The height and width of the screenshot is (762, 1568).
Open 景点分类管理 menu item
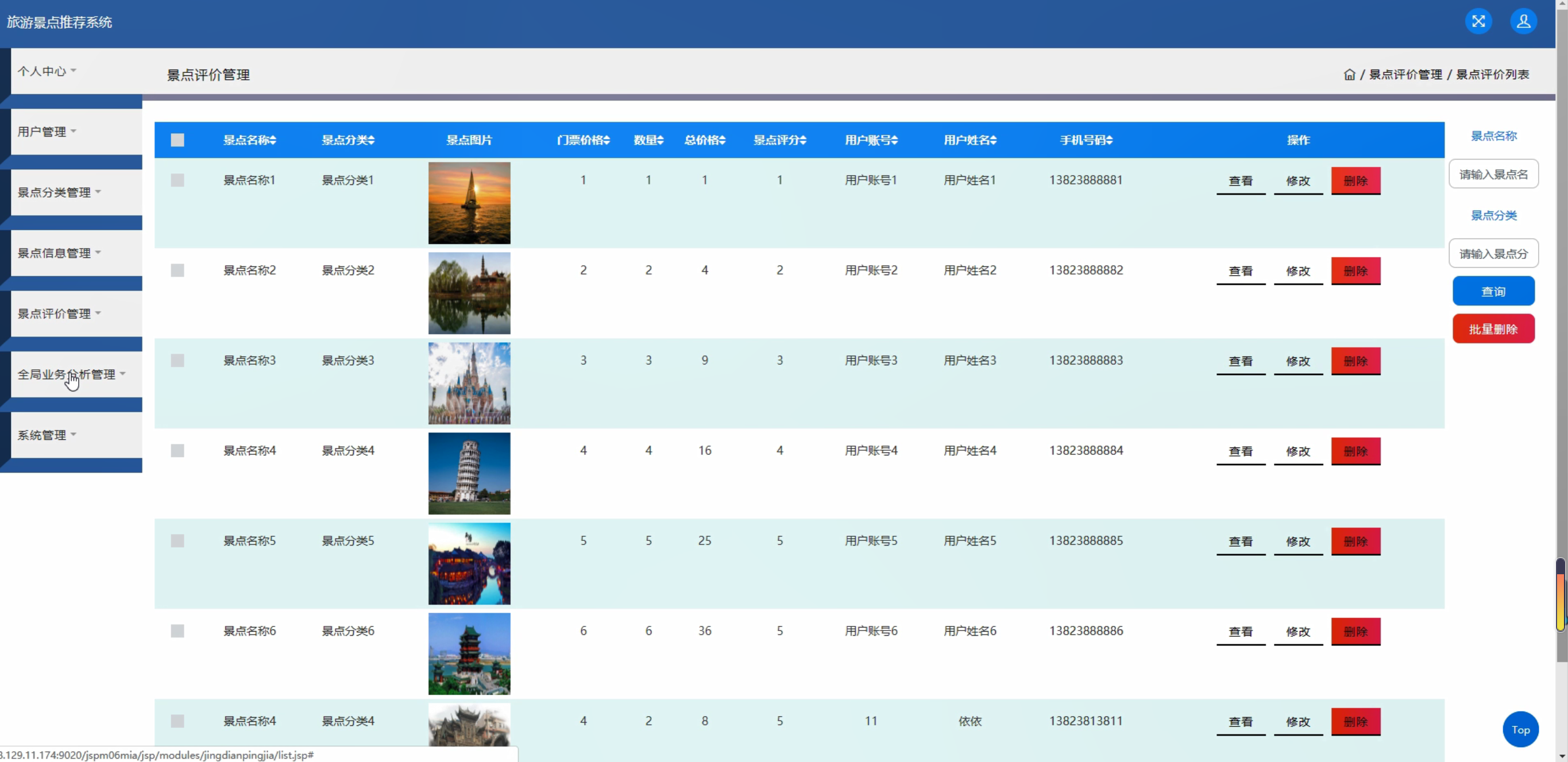point(59,193)
